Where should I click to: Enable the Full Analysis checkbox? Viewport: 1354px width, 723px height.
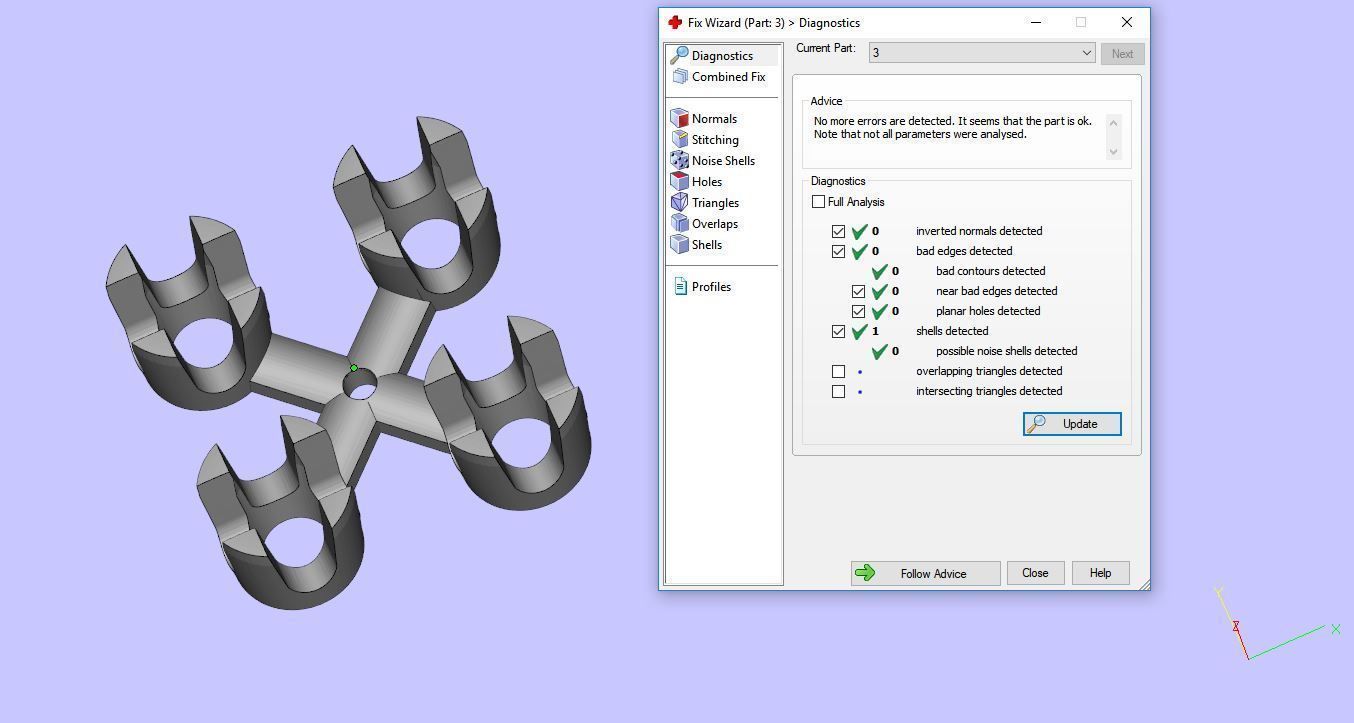pyautogui.click(x=818, y=202)
